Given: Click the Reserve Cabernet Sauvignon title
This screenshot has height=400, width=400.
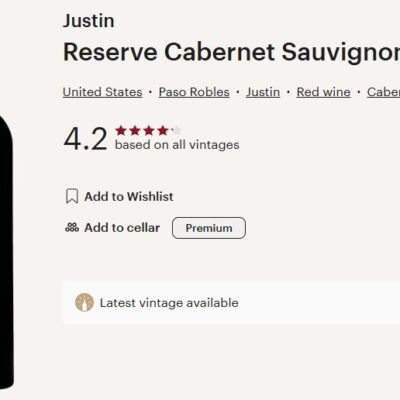Looking at the screenshot, I should [x=231, y=52].
